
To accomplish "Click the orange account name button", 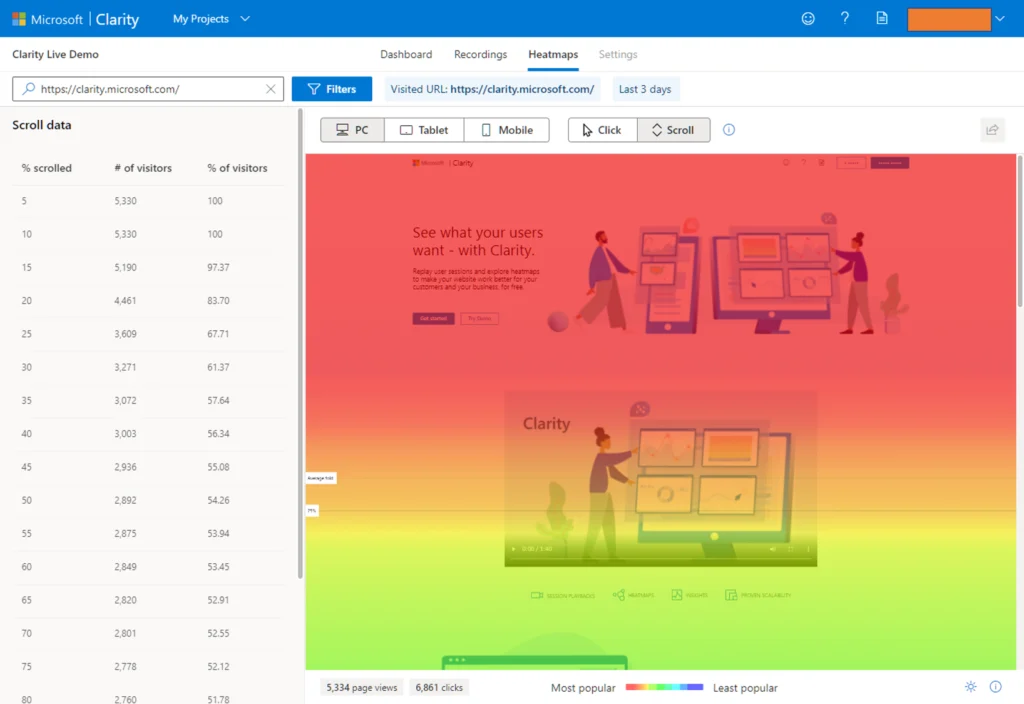I will (949, 19).
